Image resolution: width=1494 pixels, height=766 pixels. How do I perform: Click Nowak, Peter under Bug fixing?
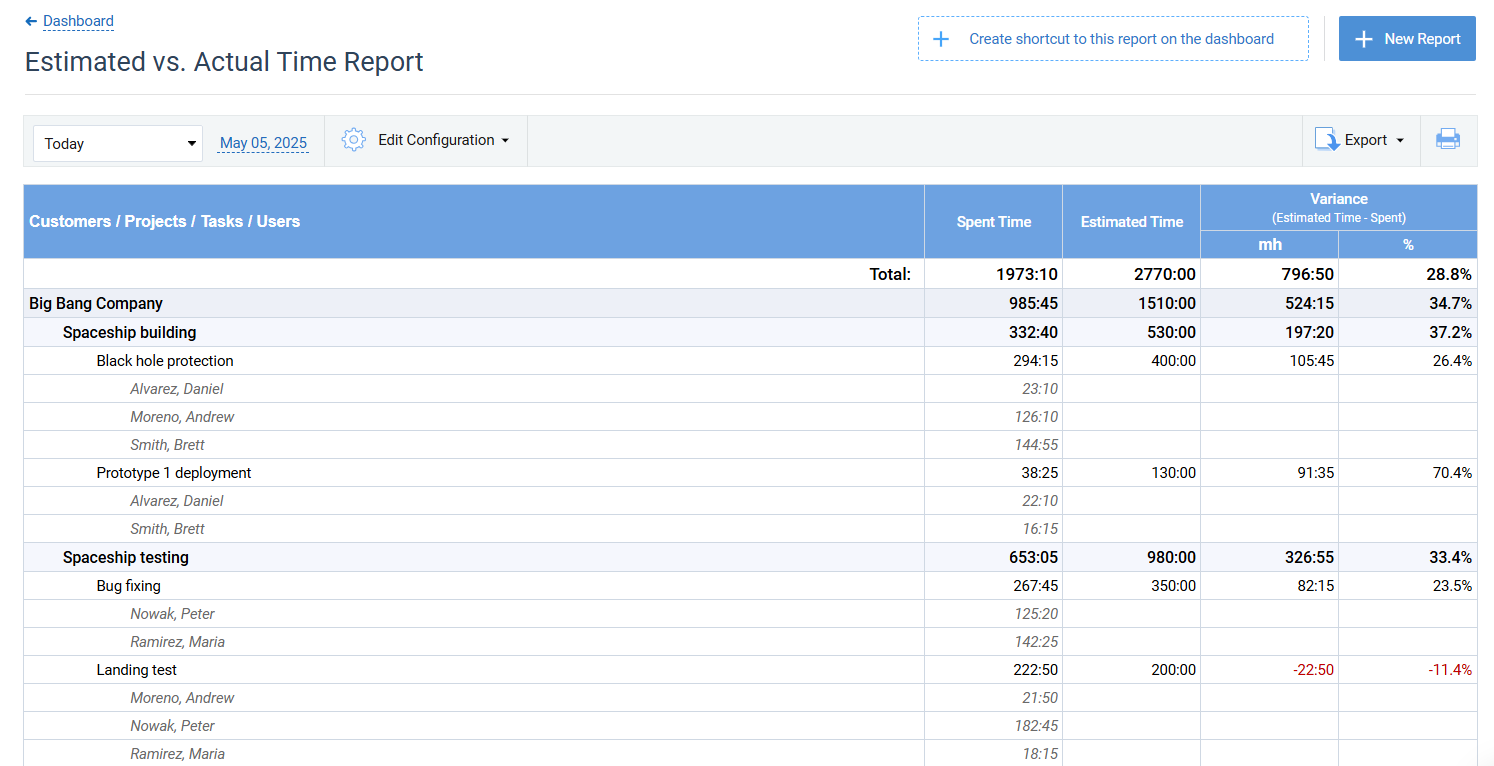pyautogui.click(x=172, y=614)
